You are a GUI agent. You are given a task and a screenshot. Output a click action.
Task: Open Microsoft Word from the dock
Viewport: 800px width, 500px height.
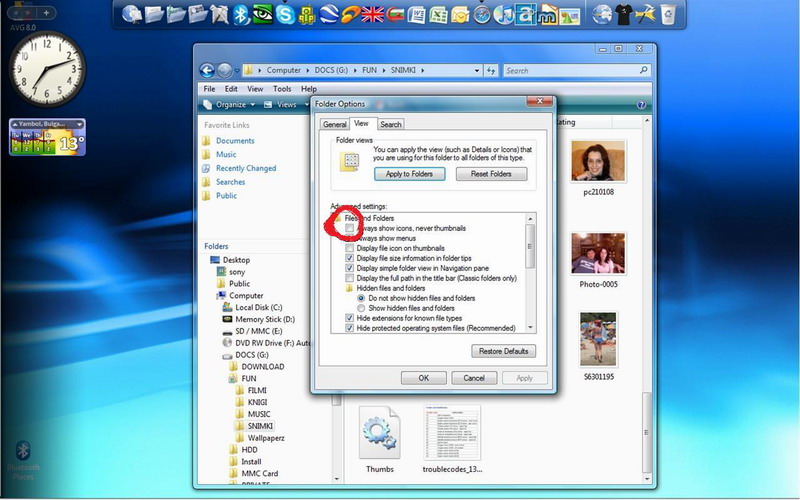[x=416, y=14]
